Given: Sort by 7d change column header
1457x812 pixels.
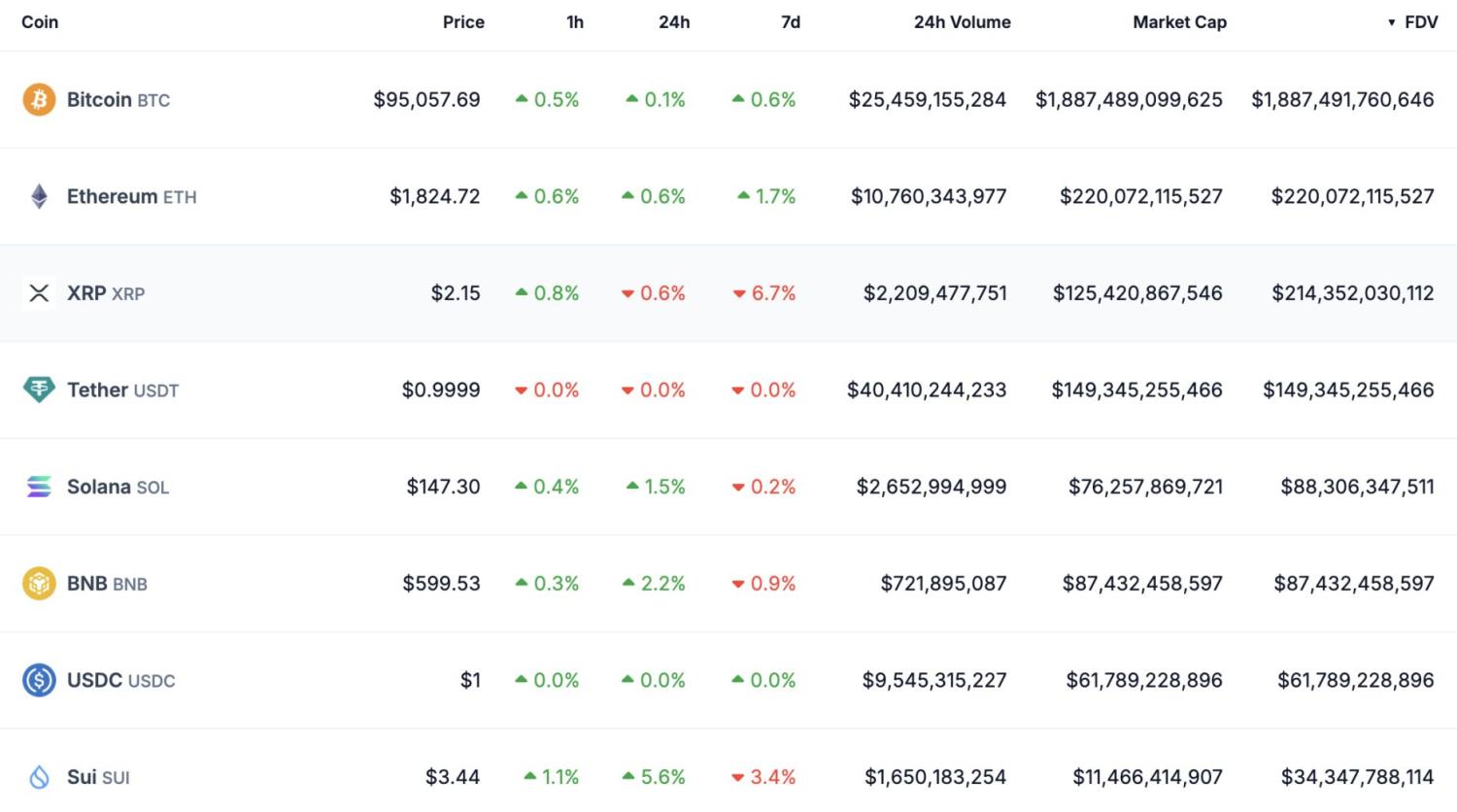Looking at the screenshot, I should 791,22.
